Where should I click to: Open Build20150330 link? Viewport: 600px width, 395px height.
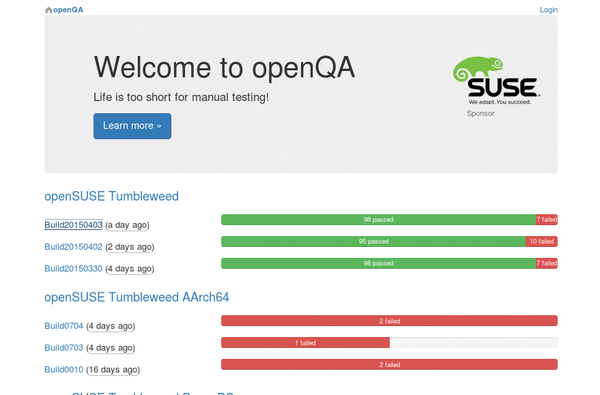click(x=73, y=269)
